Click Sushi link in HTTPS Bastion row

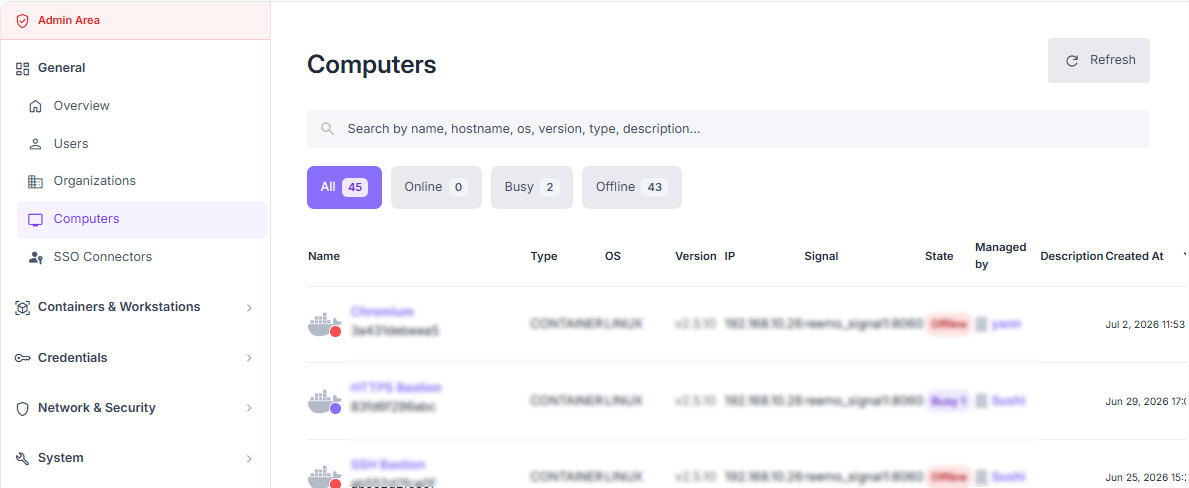point(1008,401)
